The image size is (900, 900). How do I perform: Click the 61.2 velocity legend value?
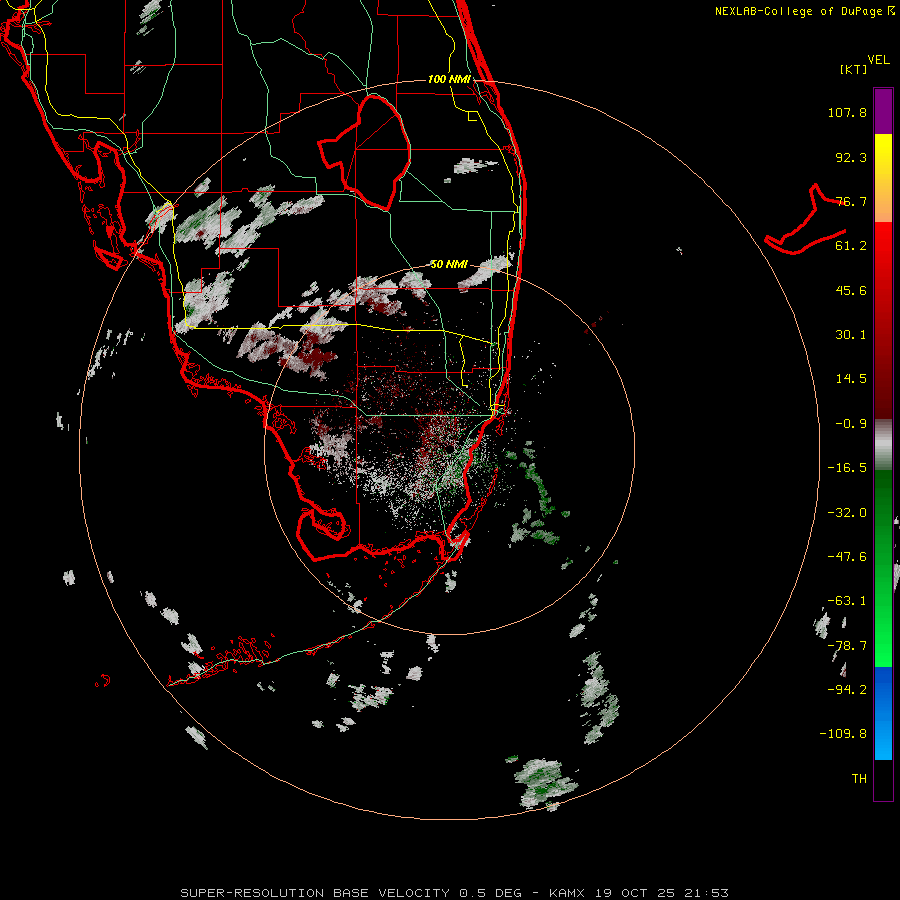click(851, 246)
